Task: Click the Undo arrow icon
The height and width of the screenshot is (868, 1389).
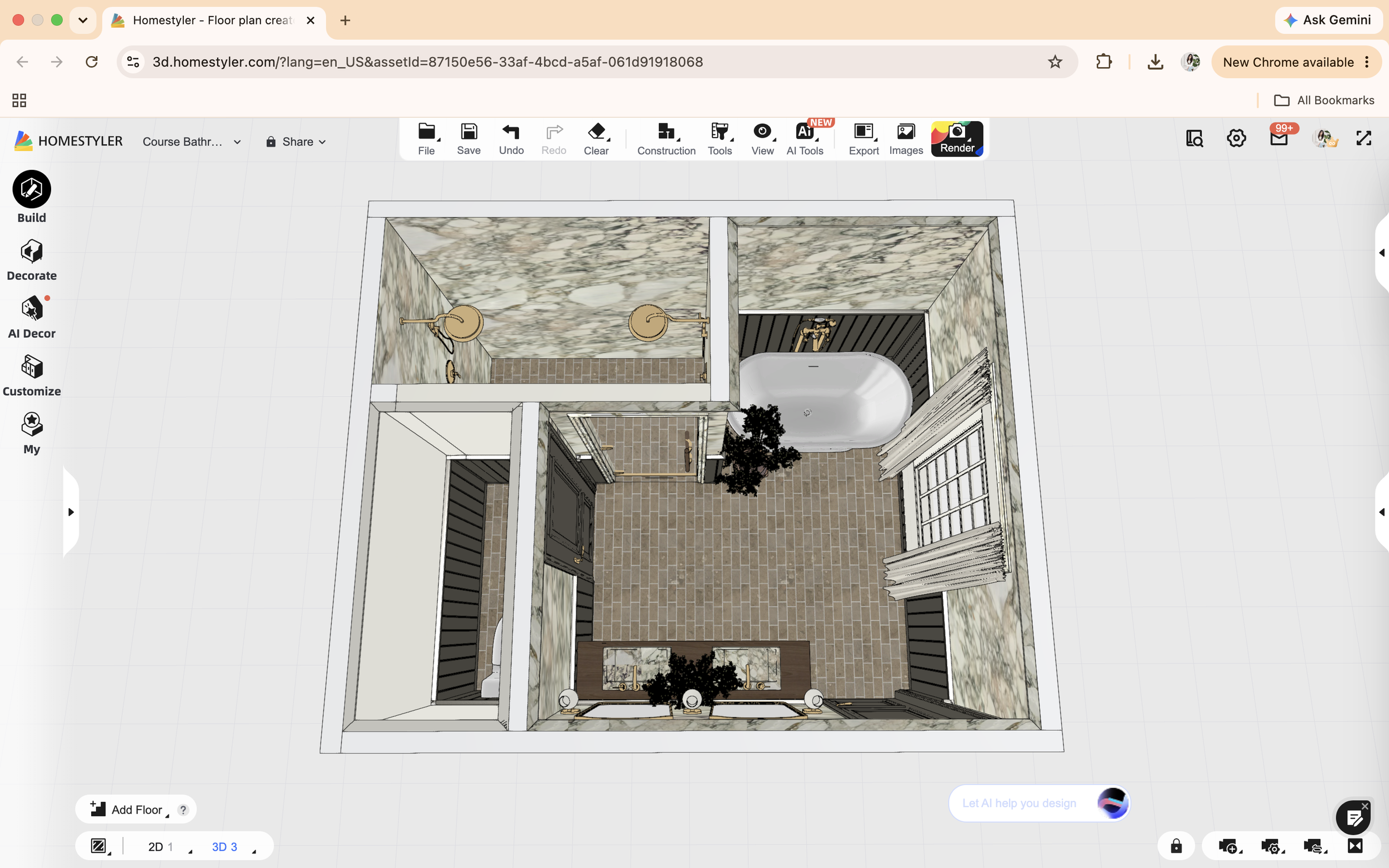Action: [x=511, y=132]
